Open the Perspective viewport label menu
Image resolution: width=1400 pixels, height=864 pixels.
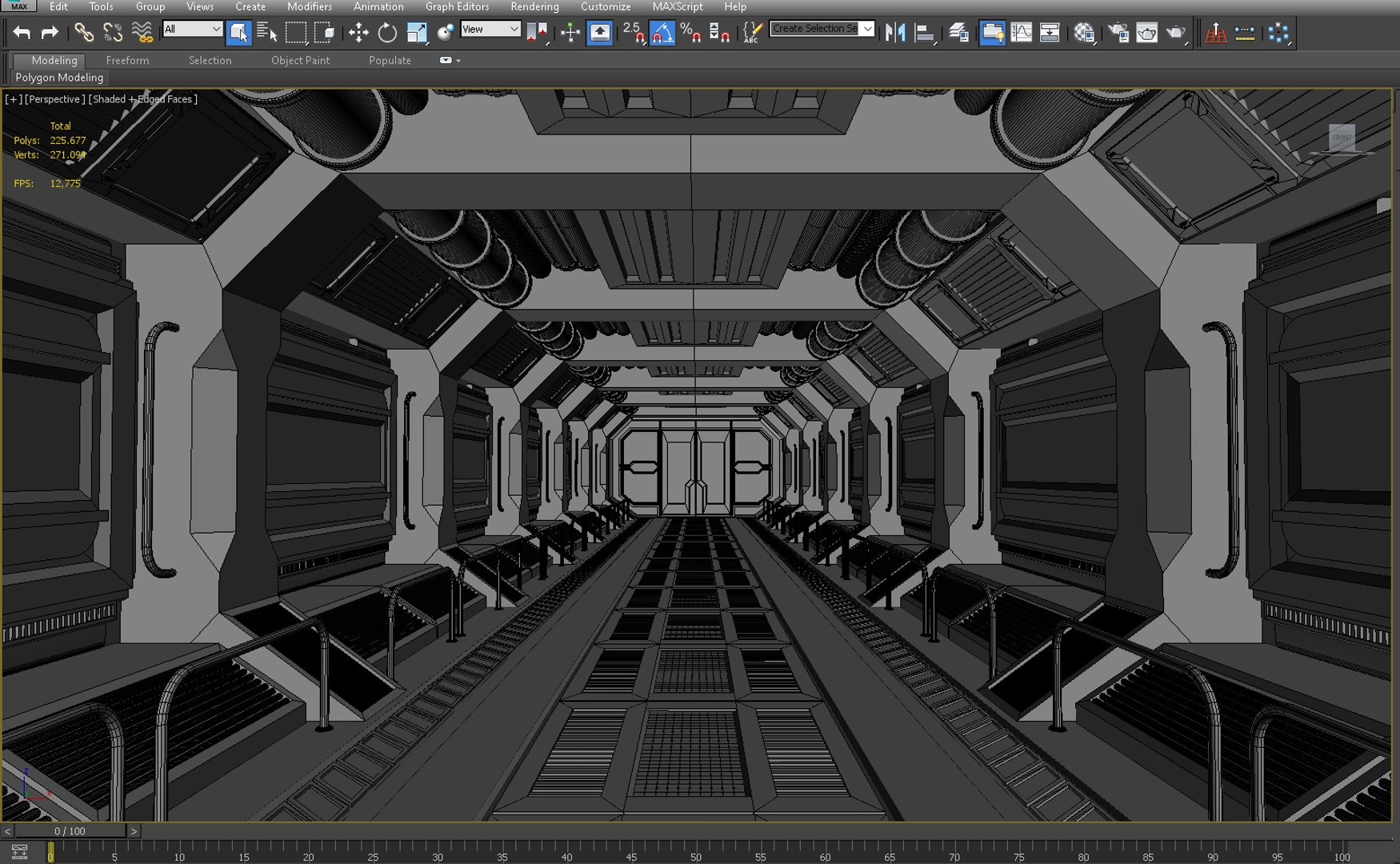click(54, 99)
